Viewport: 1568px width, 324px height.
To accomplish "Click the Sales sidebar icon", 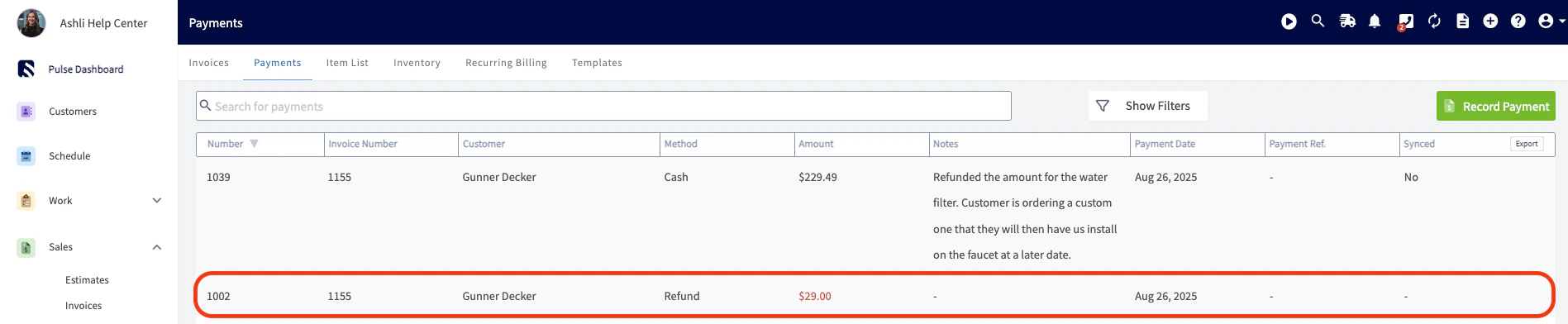I will [x=26, y=247].
